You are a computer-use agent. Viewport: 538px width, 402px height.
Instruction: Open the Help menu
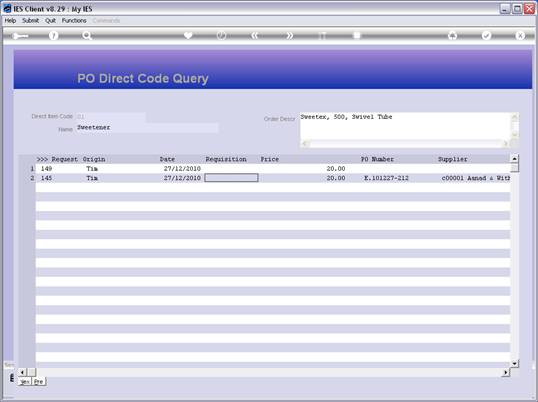[x=10, y=21]
